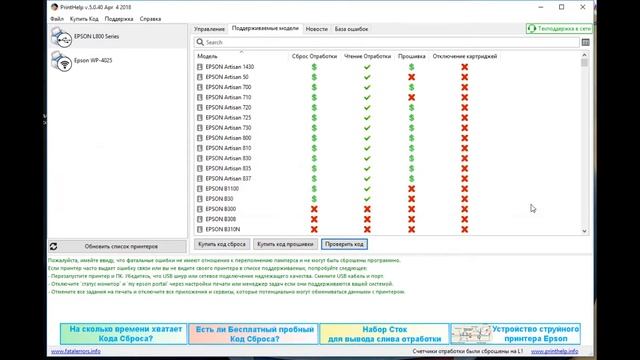Image resolution: width=640 pixels, height=360 pixels.
Task: Click the document icon for EPSON B1100
Action: point(200,189)
